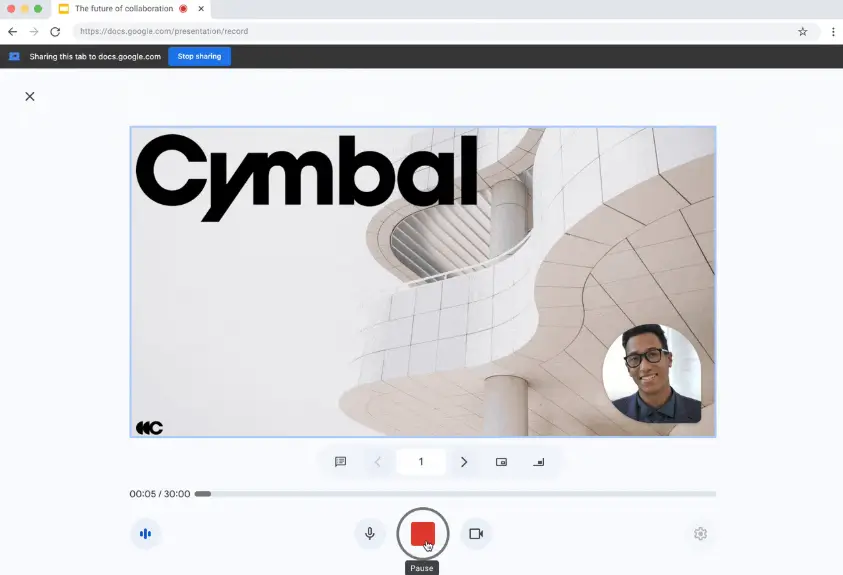Change camera picture-in-picture layout
This screenshot has height=575, width=843.
(x=501, y=462)
